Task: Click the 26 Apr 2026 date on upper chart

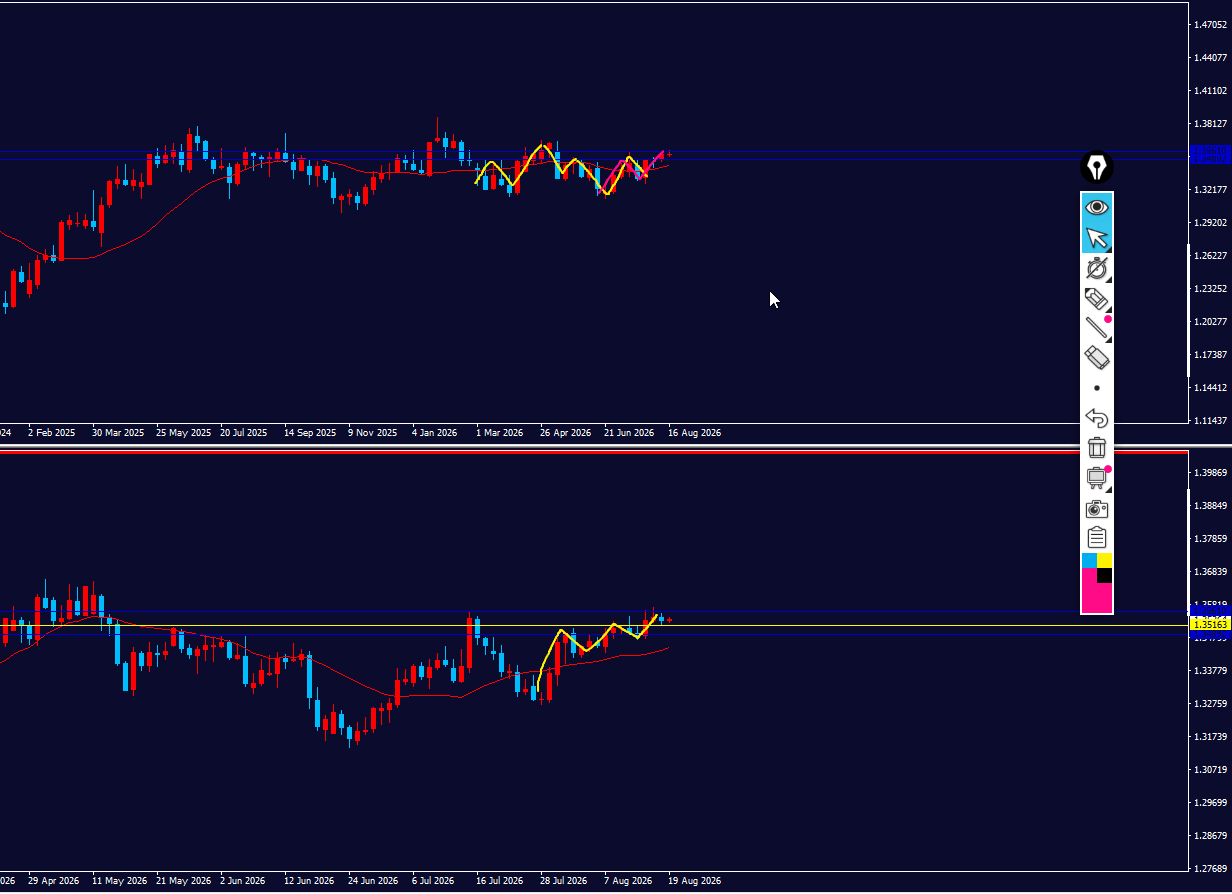Action: click(565, 433)
